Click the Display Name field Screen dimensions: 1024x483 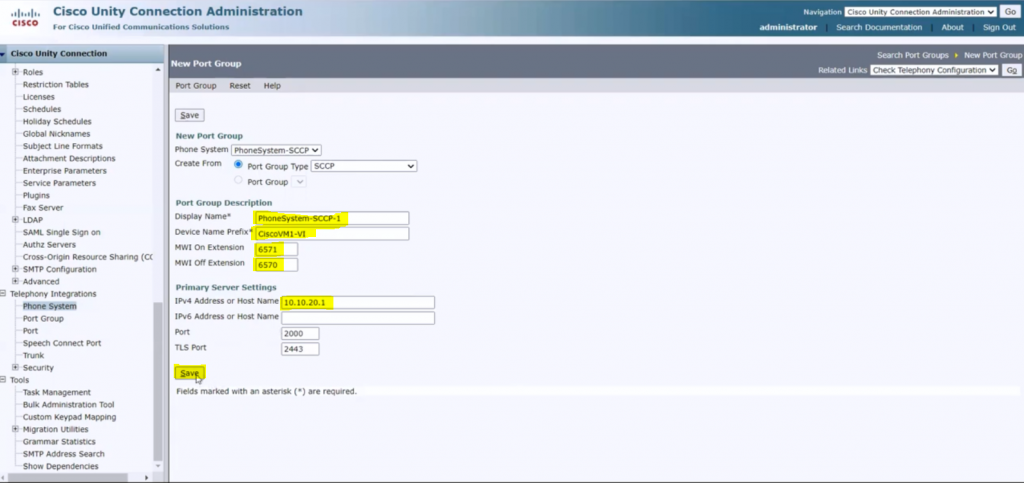click(x=332, y=218)
